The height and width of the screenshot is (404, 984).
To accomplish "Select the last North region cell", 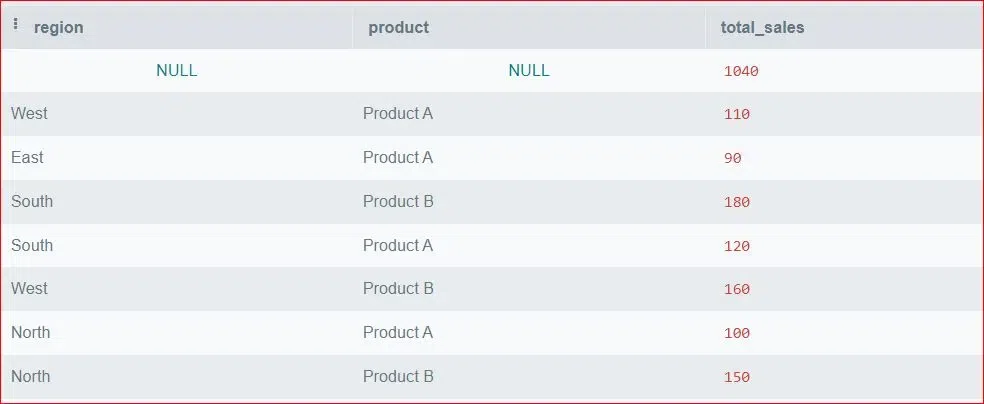I will (30, 376).
